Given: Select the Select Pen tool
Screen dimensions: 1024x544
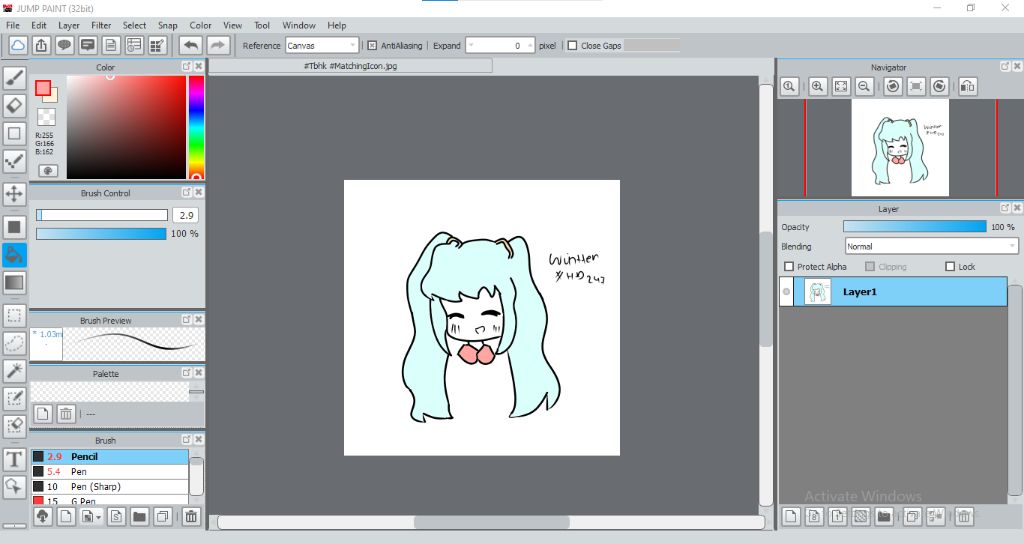Looking at the screenshot, I should (x=14, y=398).
